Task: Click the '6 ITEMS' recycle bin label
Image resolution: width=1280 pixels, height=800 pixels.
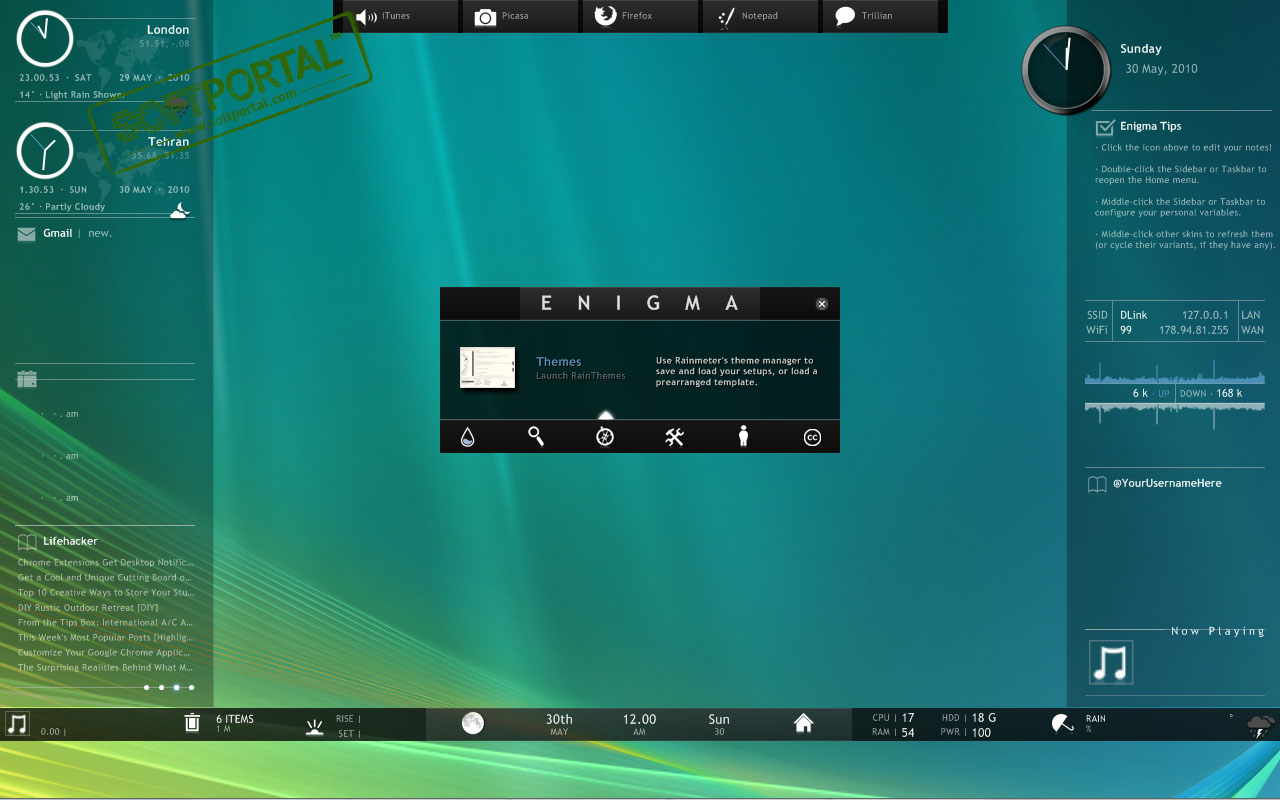Action: [235, 719]
